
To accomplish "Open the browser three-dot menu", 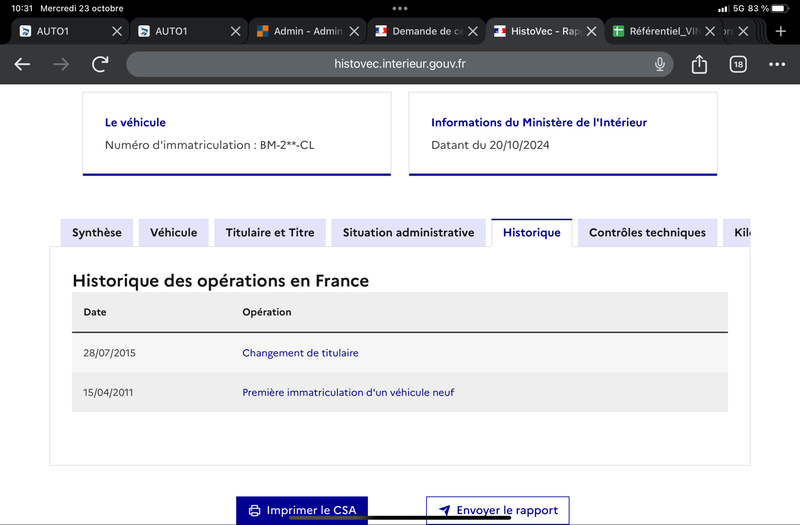I will pyautogui.click(x=777, y=64).
